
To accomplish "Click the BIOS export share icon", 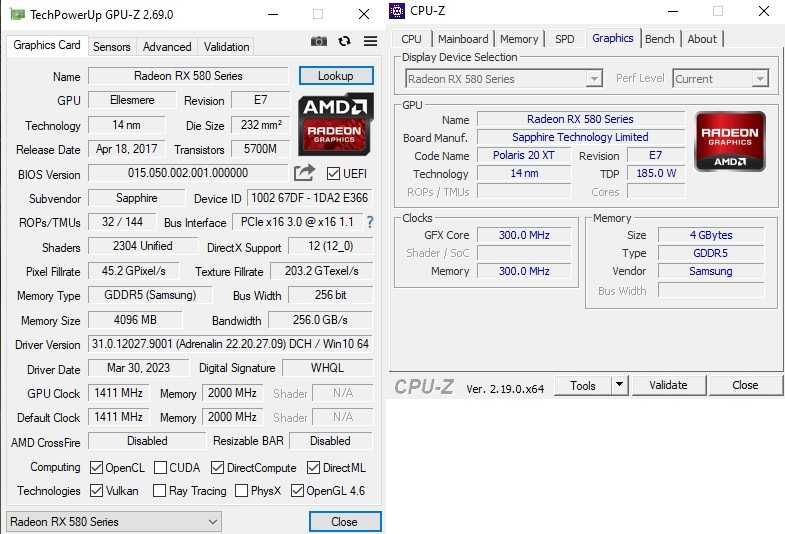I will click(x=304, y=173).
